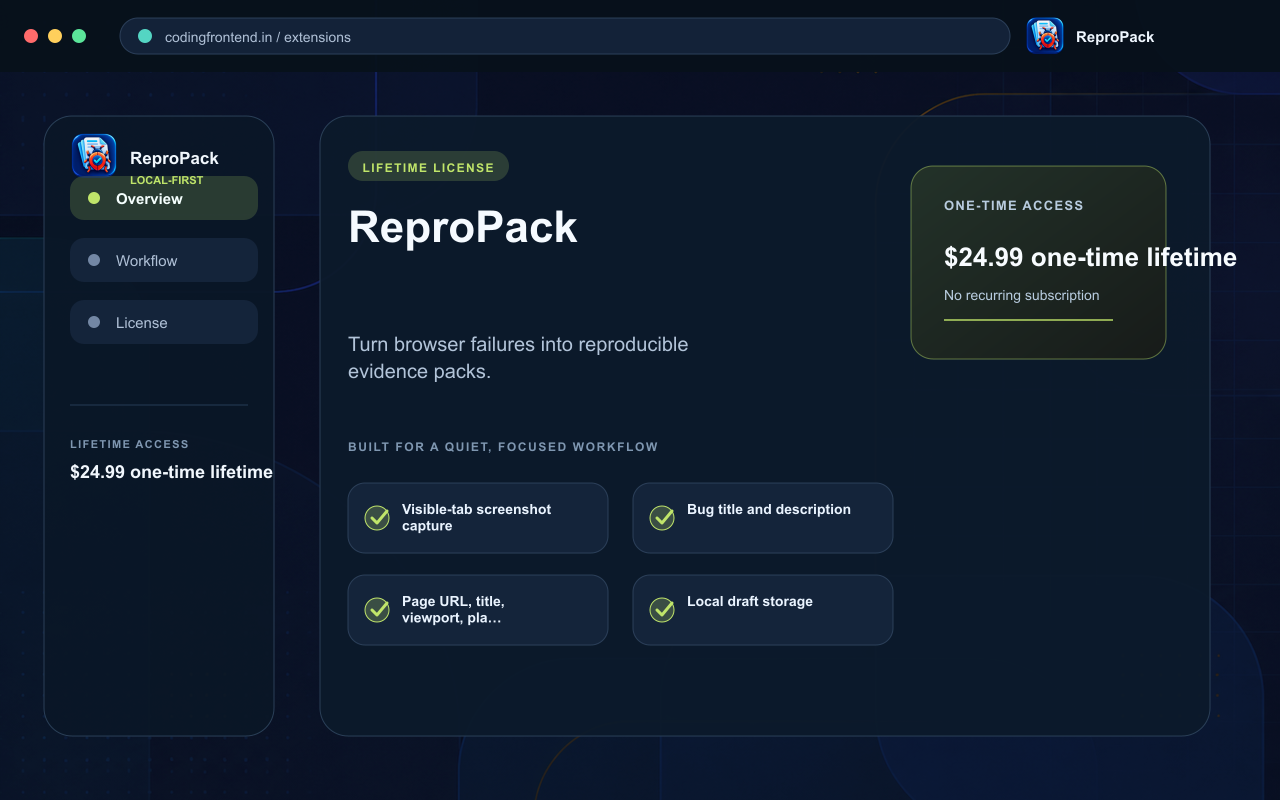Switch to the License sidebar tab

click(x=164, y=322)
